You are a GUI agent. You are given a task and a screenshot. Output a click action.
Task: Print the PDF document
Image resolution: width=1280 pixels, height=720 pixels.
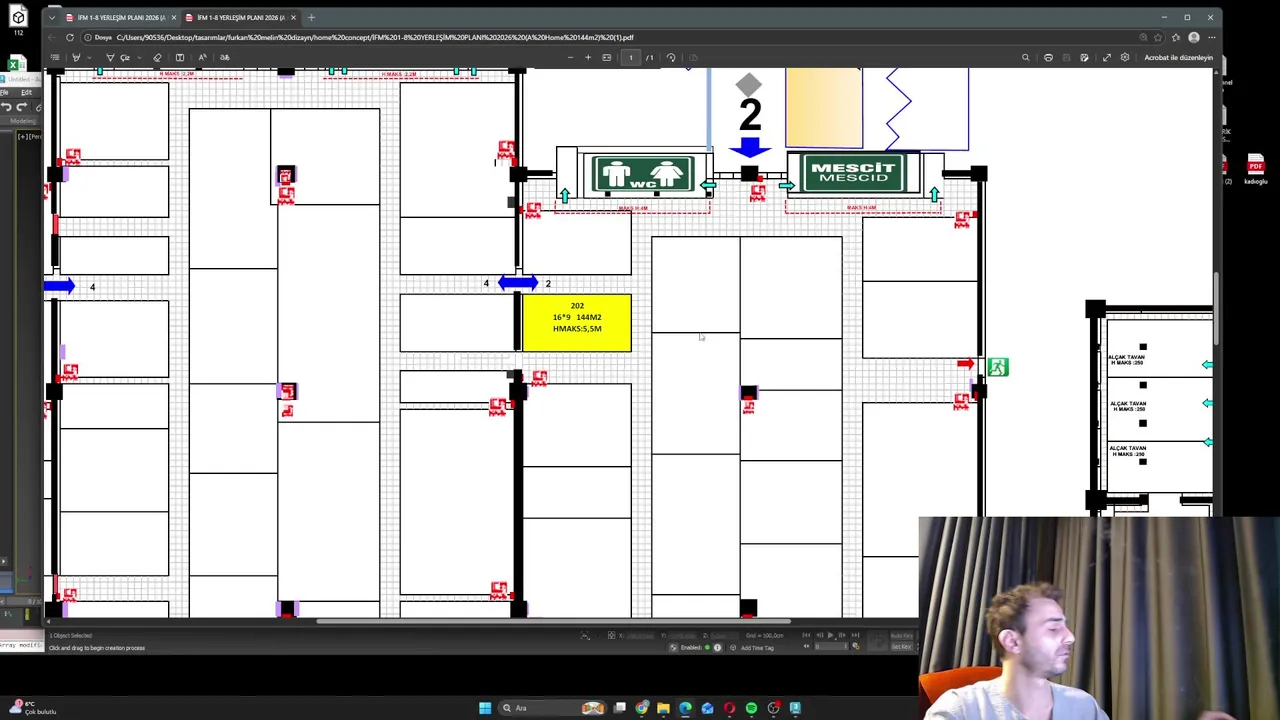[x=1048, y=57]
